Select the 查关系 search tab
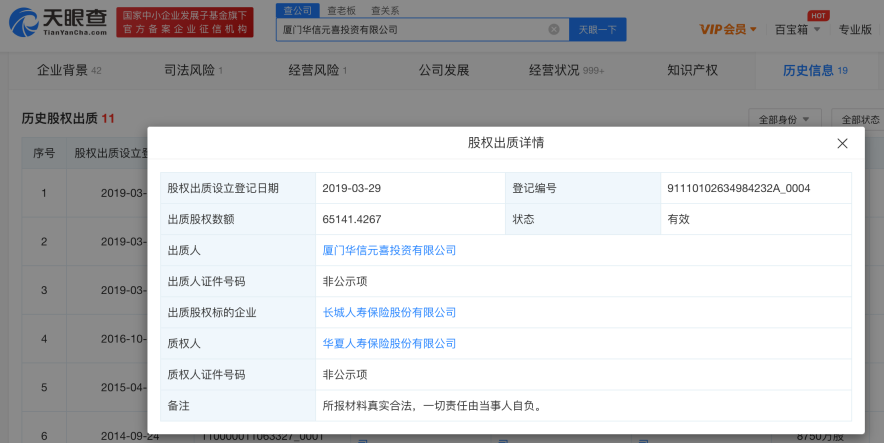884x443 pixels. (x=385, y=10)
